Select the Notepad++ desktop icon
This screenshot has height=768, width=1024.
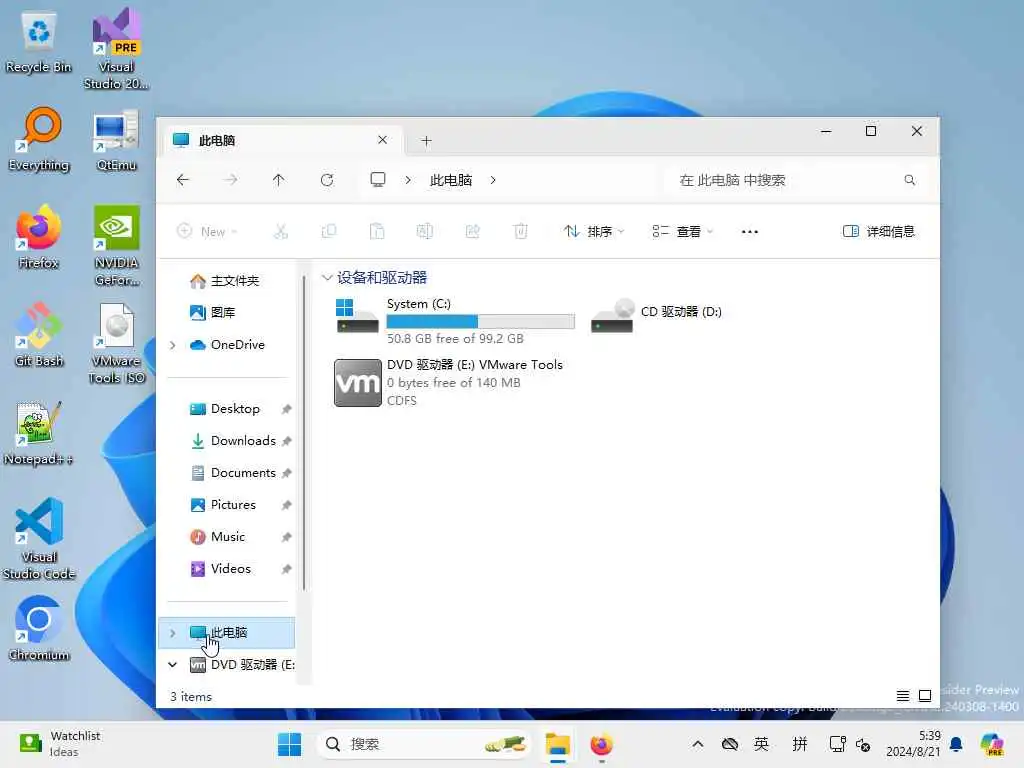coord(39,433)
